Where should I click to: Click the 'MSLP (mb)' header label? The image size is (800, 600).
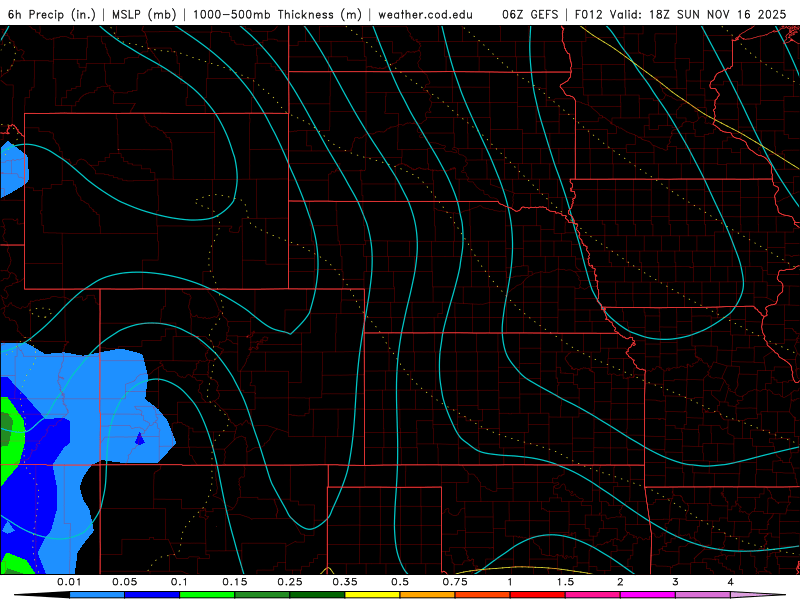click(x=144, y=14)
